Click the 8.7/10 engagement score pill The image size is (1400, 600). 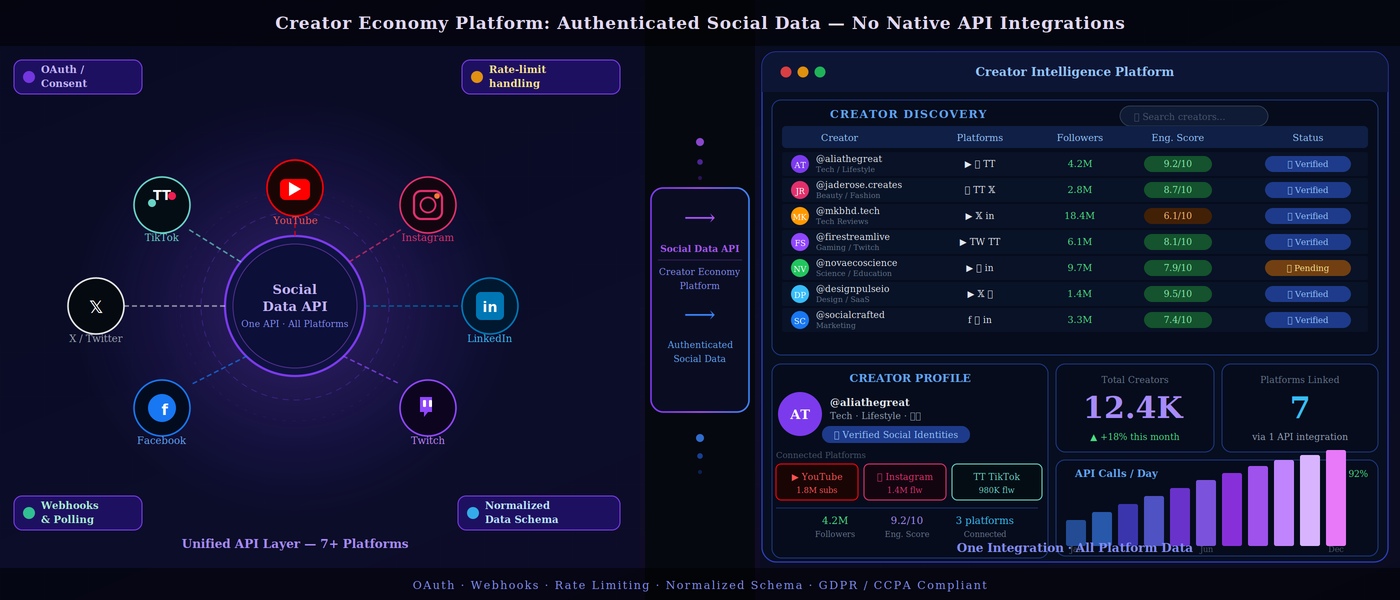1178,190
